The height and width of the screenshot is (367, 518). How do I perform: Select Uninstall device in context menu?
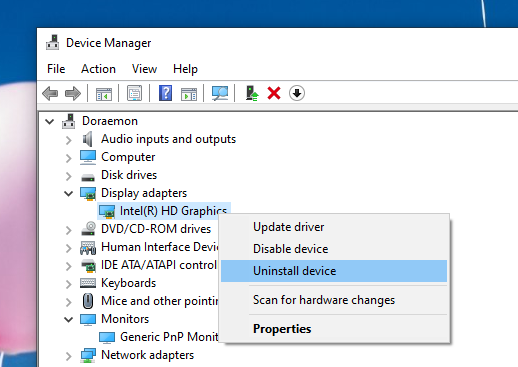[x=334, y=271]
